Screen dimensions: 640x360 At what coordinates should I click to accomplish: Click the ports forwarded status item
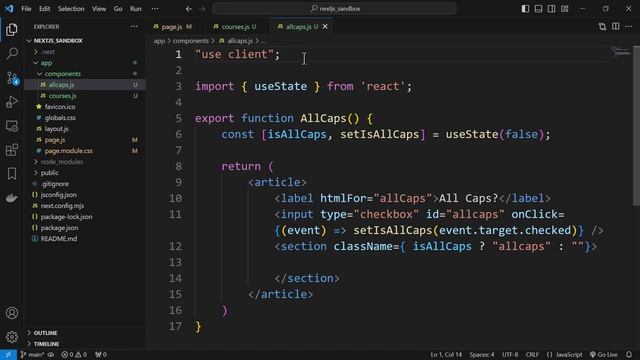tap(101, 354)
